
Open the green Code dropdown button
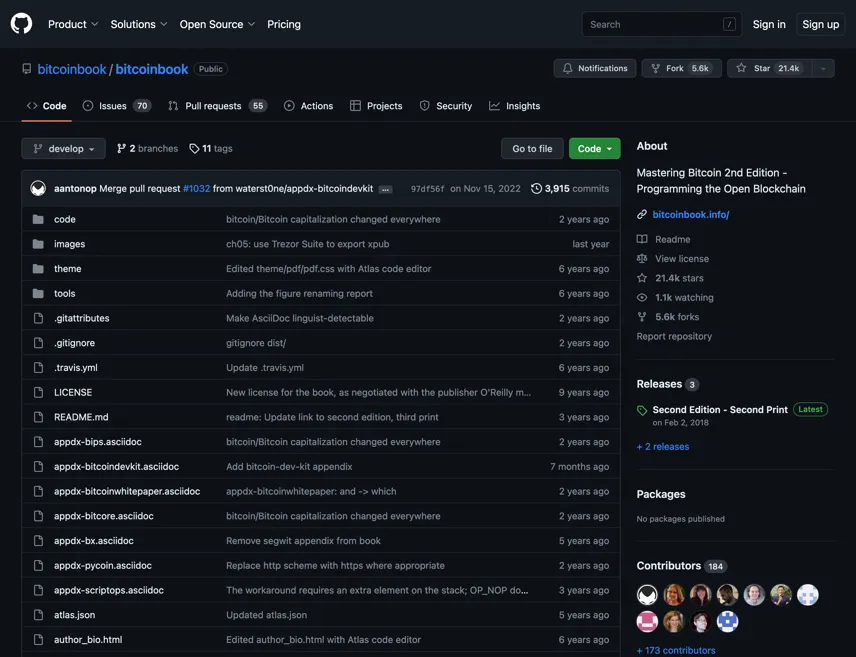595,149
